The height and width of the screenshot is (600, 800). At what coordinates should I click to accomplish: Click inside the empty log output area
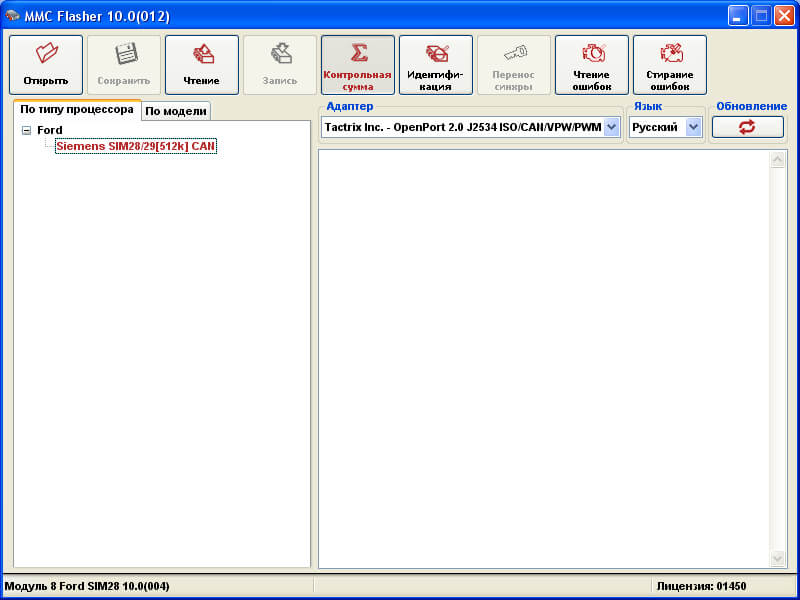544,359
